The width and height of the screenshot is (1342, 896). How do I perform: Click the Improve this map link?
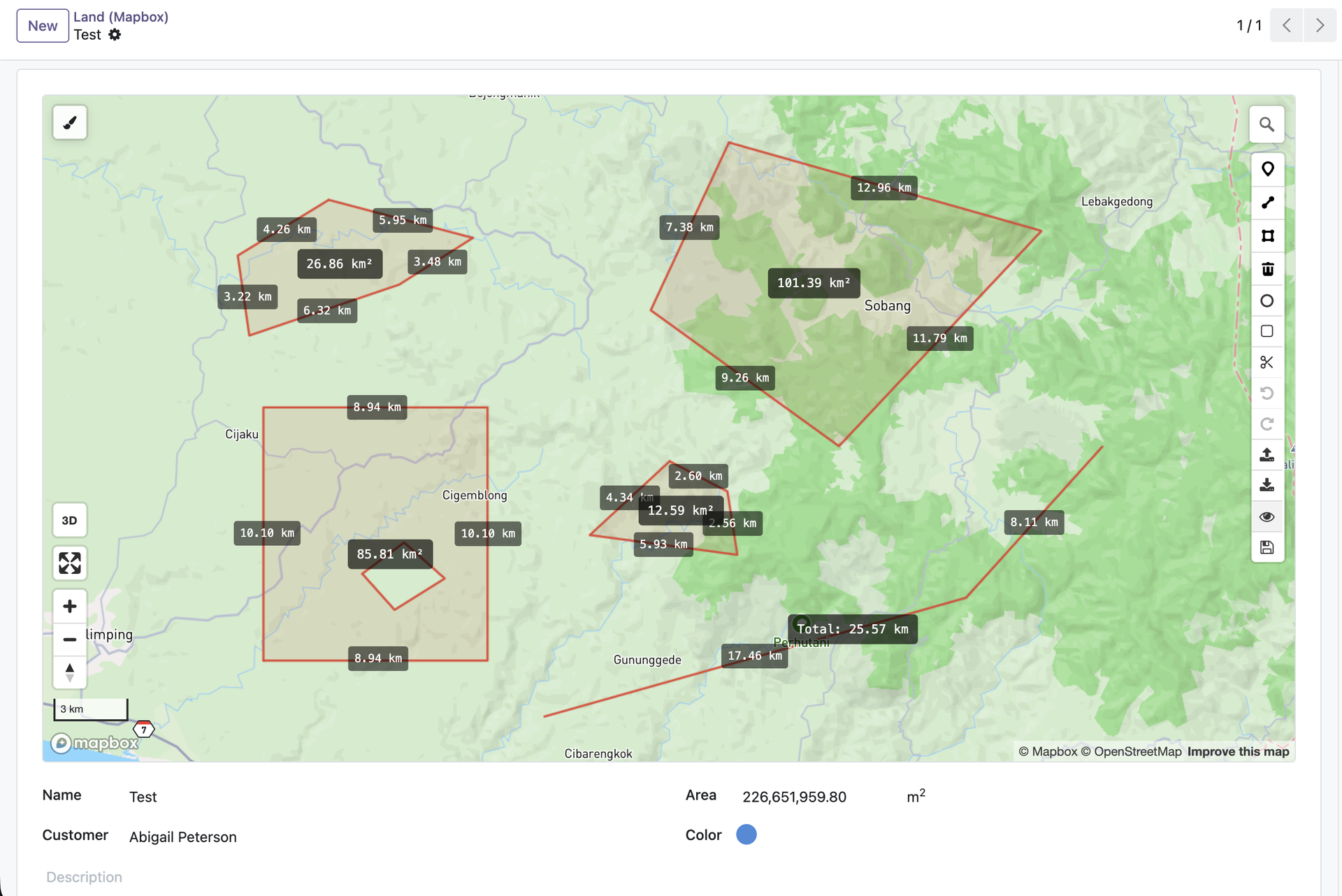pyautogui.click(x=1238, y=752)
